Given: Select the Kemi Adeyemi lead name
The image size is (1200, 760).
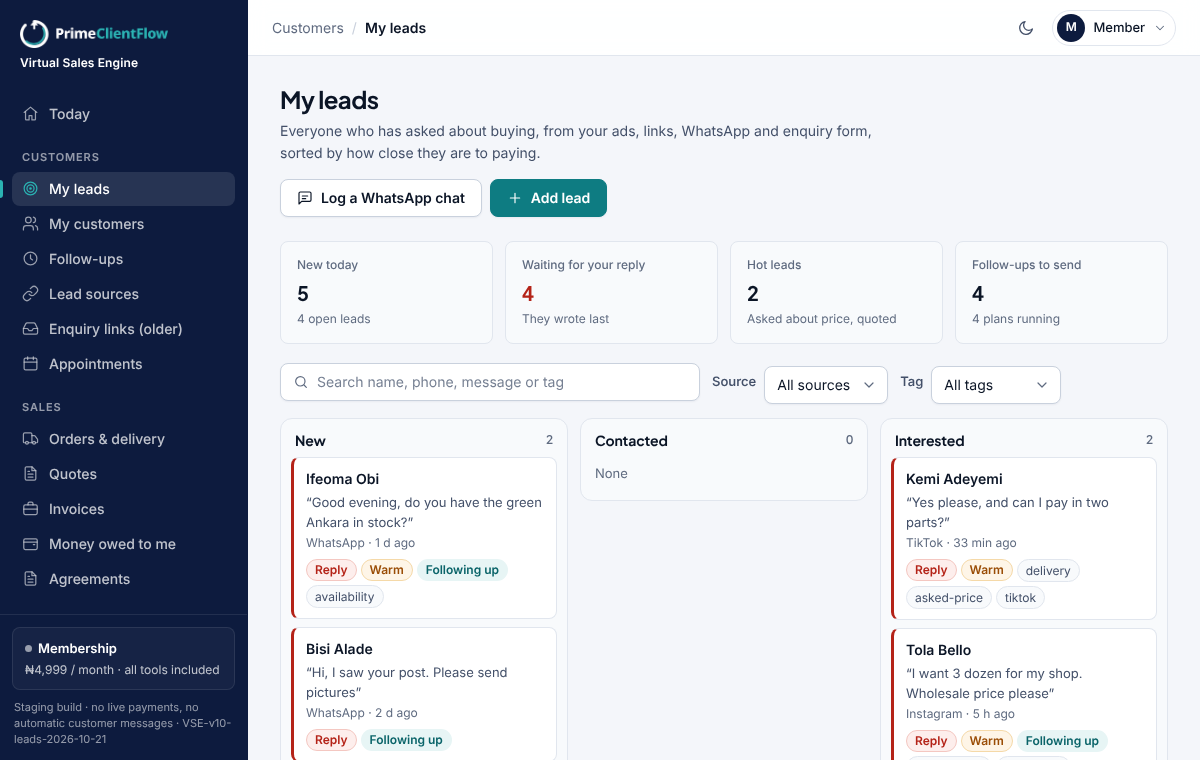Looking at the screenshot, I should [954, 479].
